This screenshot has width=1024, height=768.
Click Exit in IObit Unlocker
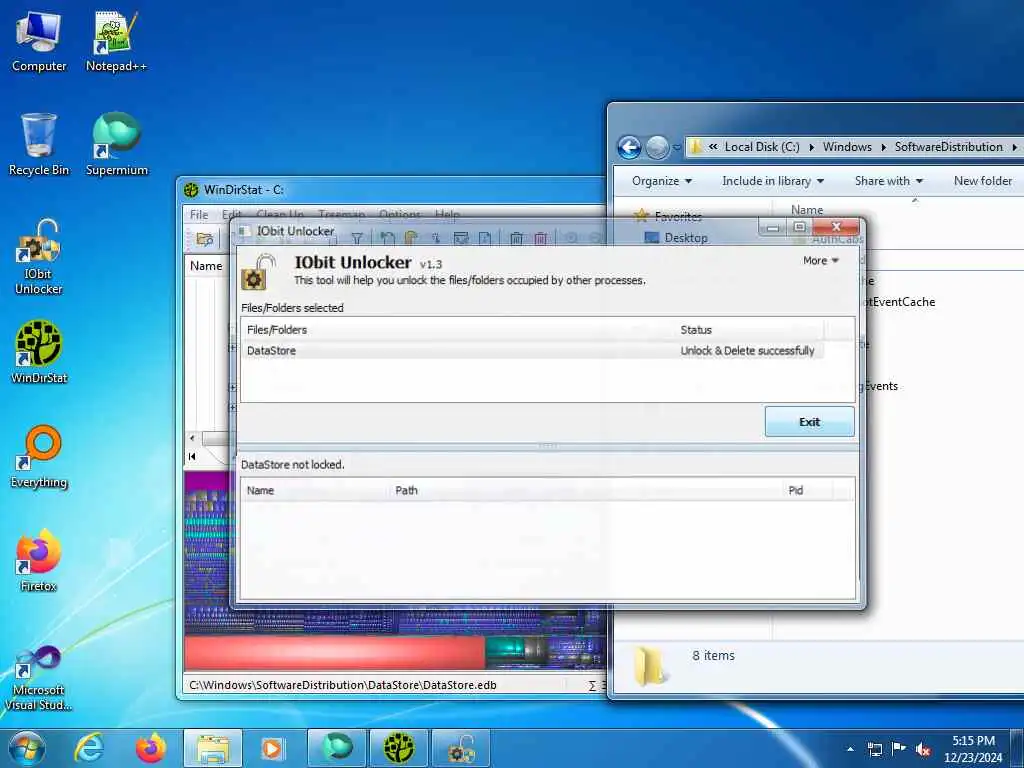click(x=809, y=422)
